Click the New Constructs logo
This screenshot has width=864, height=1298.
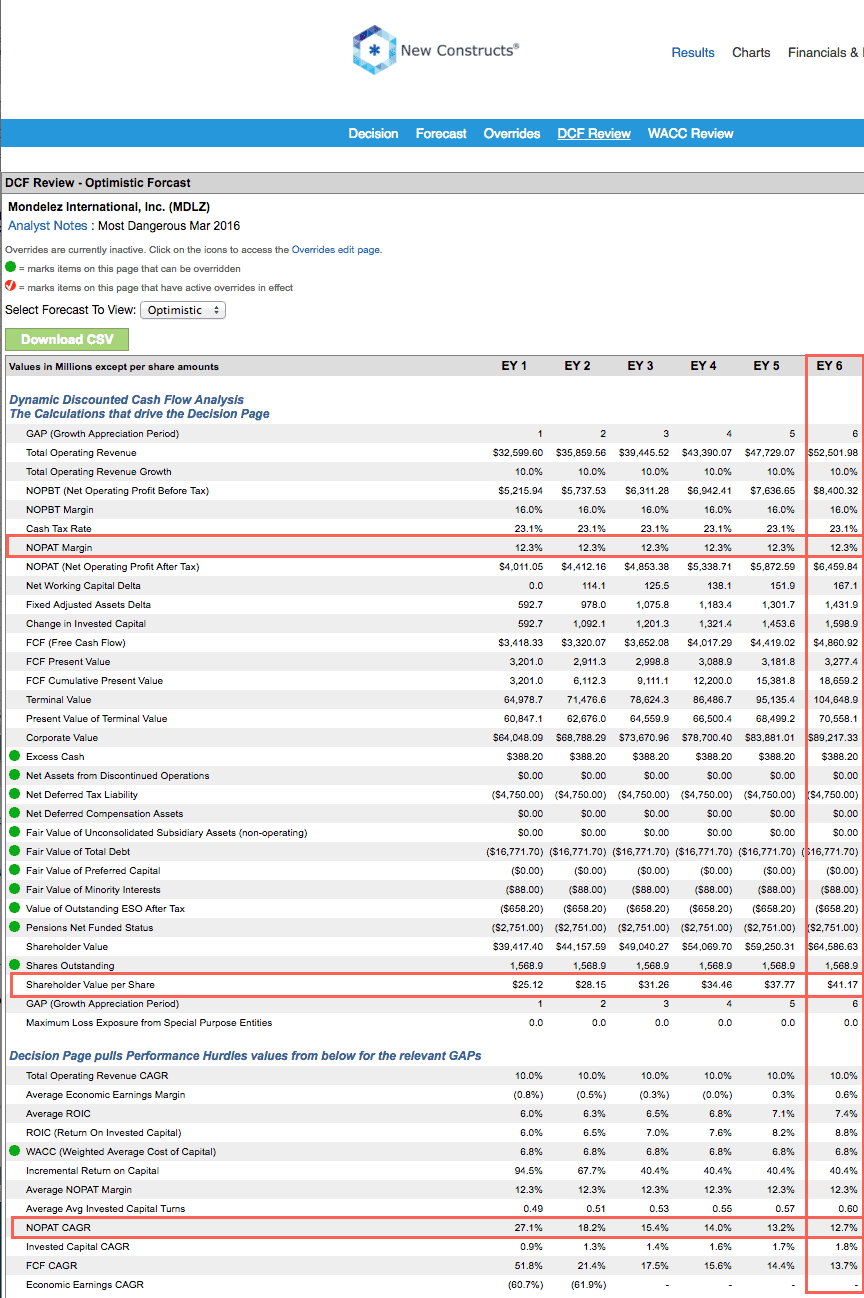(x=436, y=50)
